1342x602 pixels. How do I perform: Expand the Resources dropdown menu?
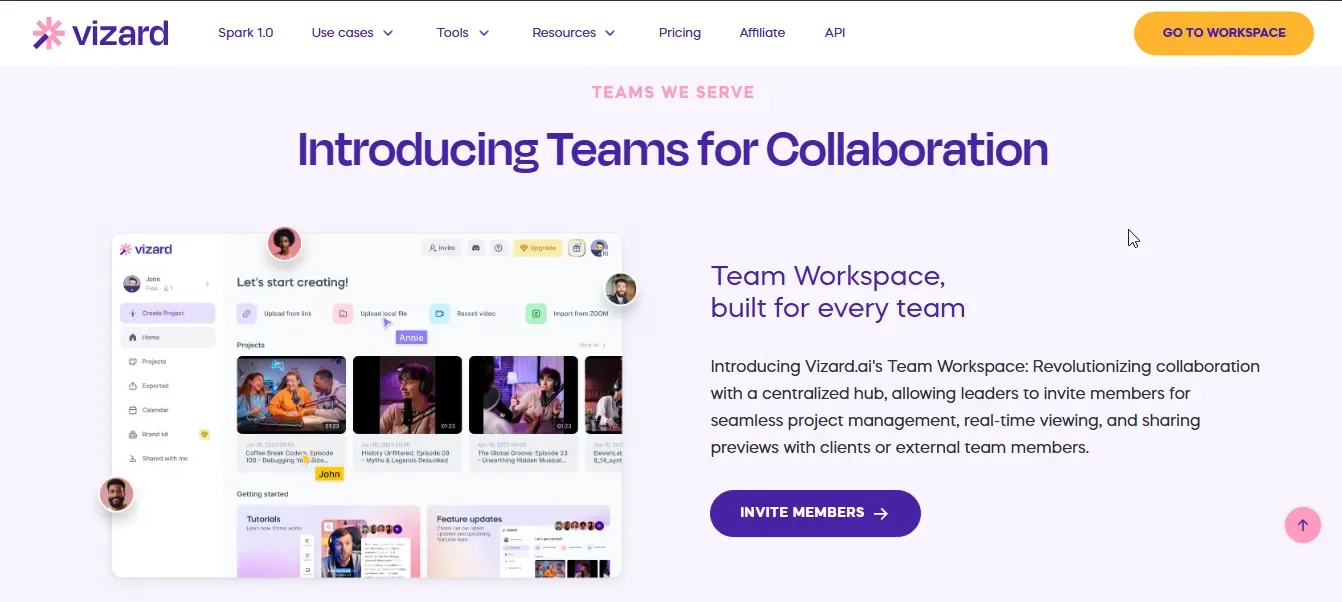[574, 33]
